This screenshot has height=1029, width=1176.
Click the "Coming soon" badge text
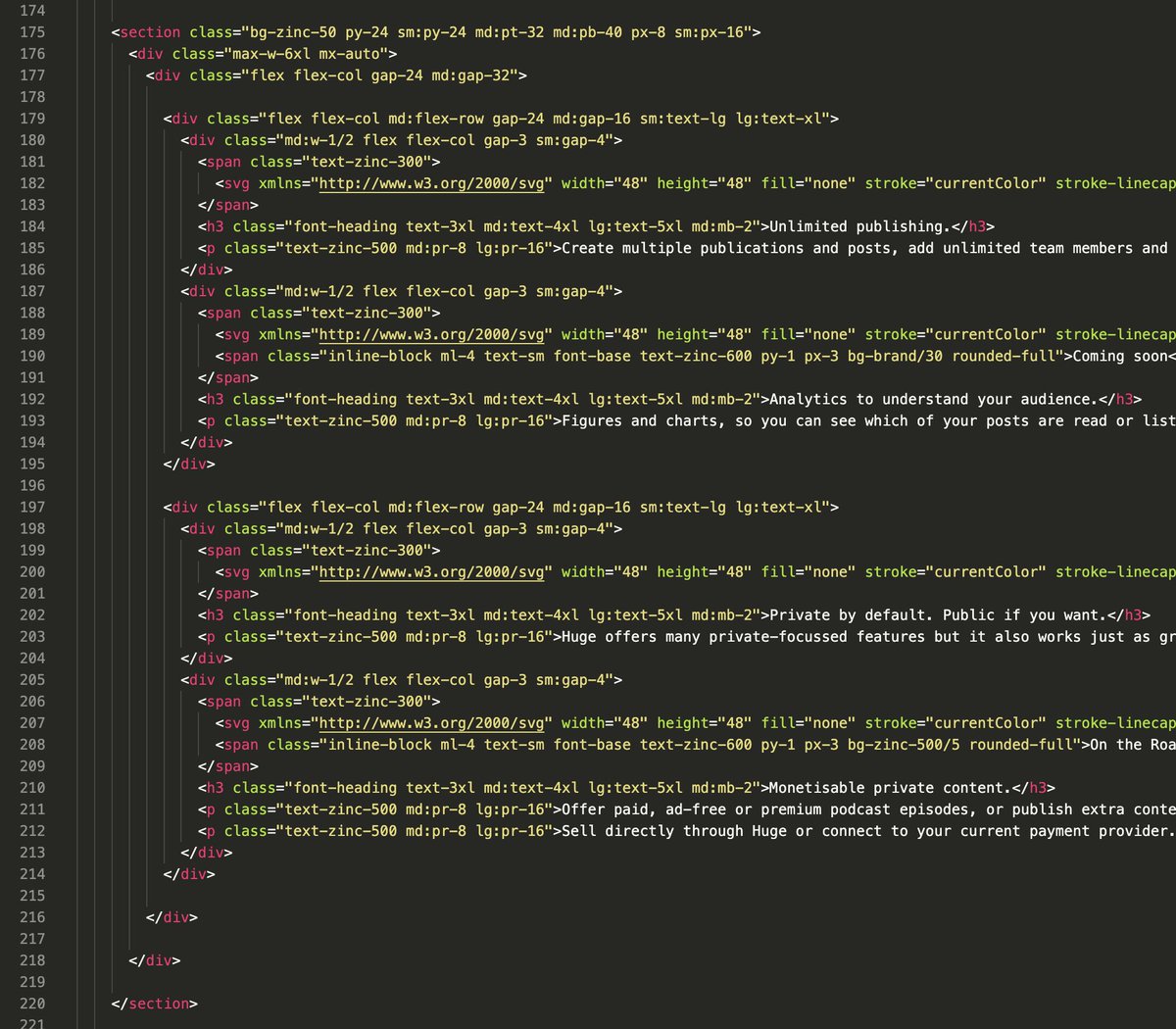point(1120,356)
